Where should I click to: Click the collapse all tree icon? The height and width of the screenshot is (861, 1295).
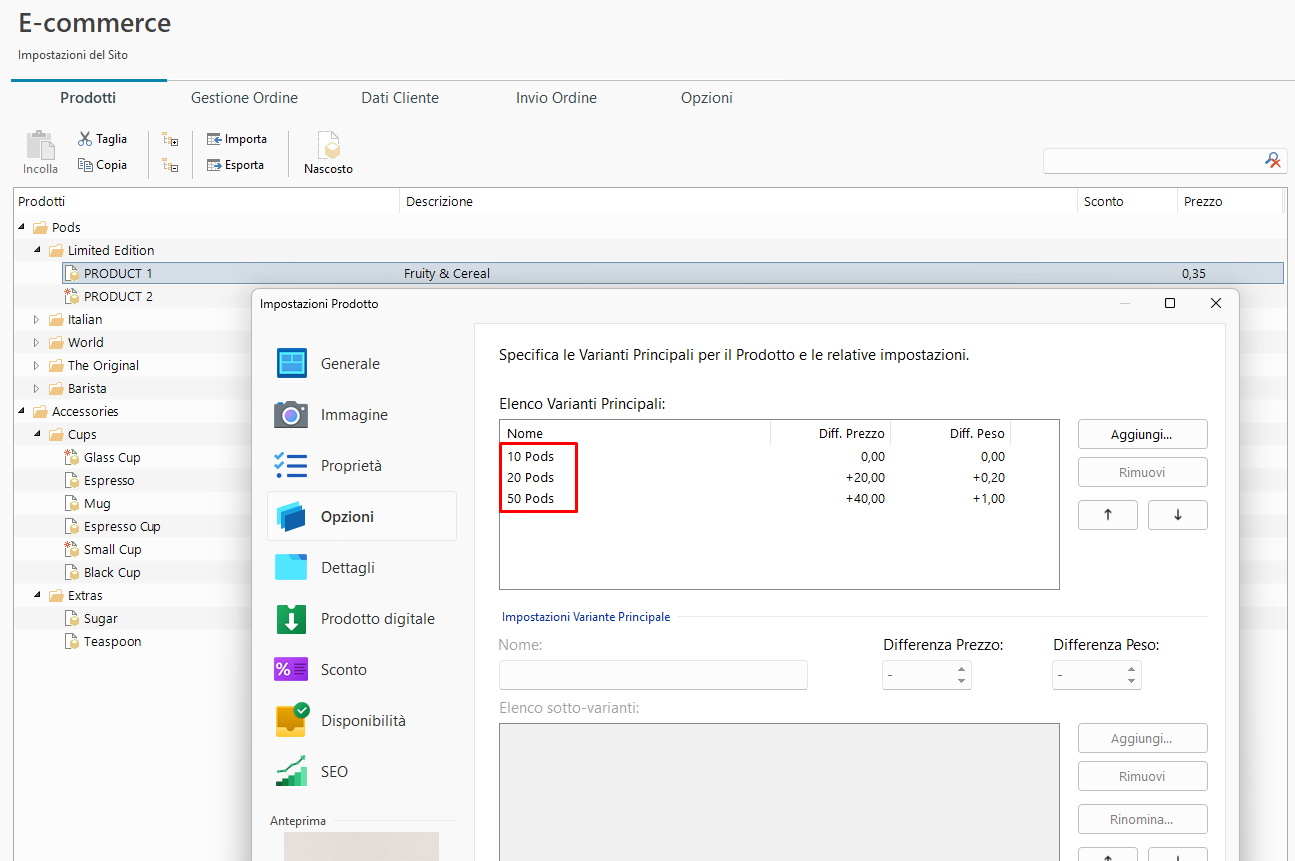tap(170, 166)
